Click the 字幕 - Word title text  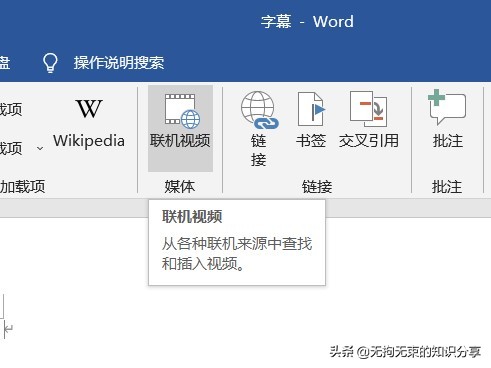point(307,22)
